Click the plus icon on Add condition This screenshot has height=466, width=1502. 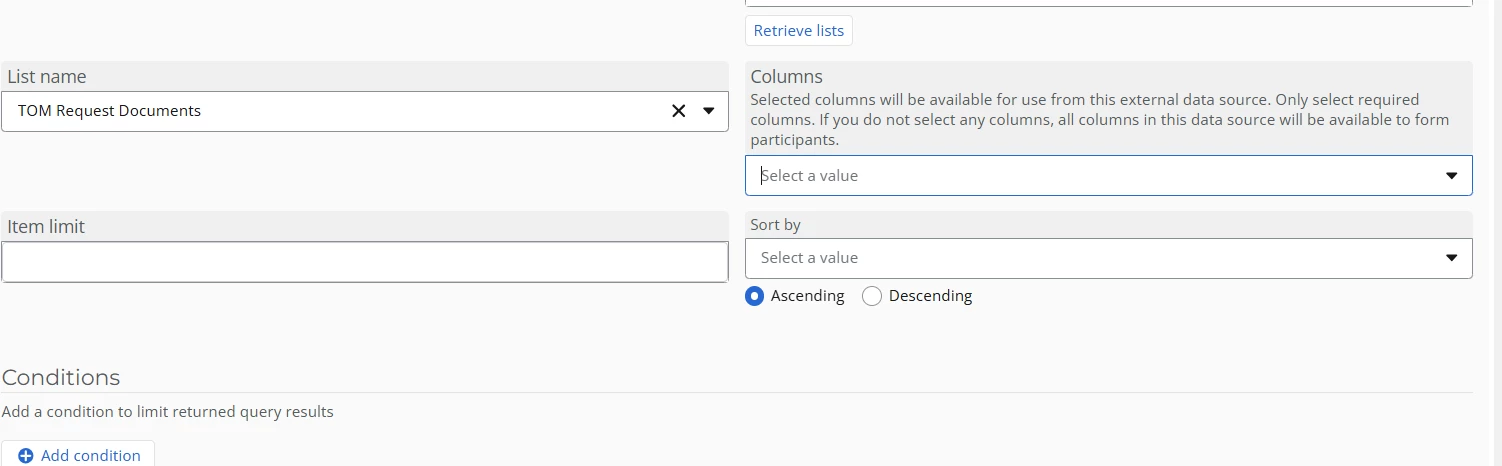[x=26, y=456]
